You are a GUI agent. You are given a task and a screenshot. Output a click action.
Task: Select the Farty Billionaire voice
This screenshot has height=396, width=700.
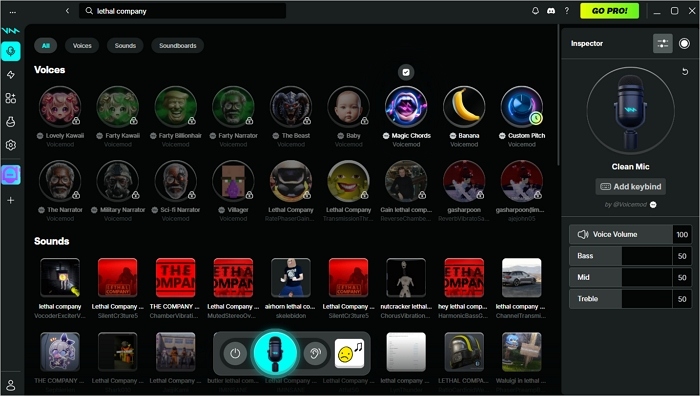[175, 107]
